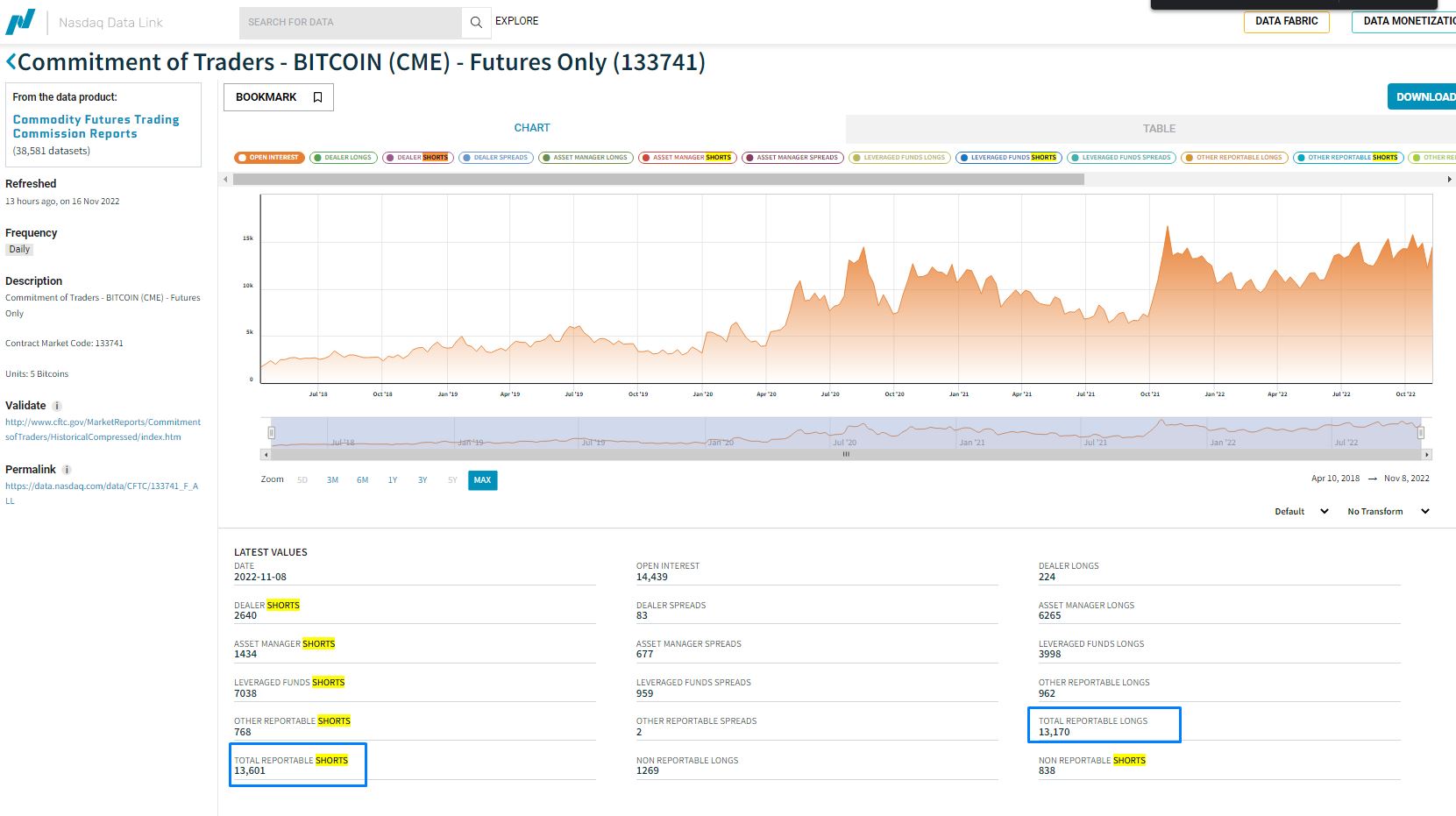Click the Apr 10, 2018 start date
Viewport: 1456px width, 816px height.
click(x=1335, y=479)
